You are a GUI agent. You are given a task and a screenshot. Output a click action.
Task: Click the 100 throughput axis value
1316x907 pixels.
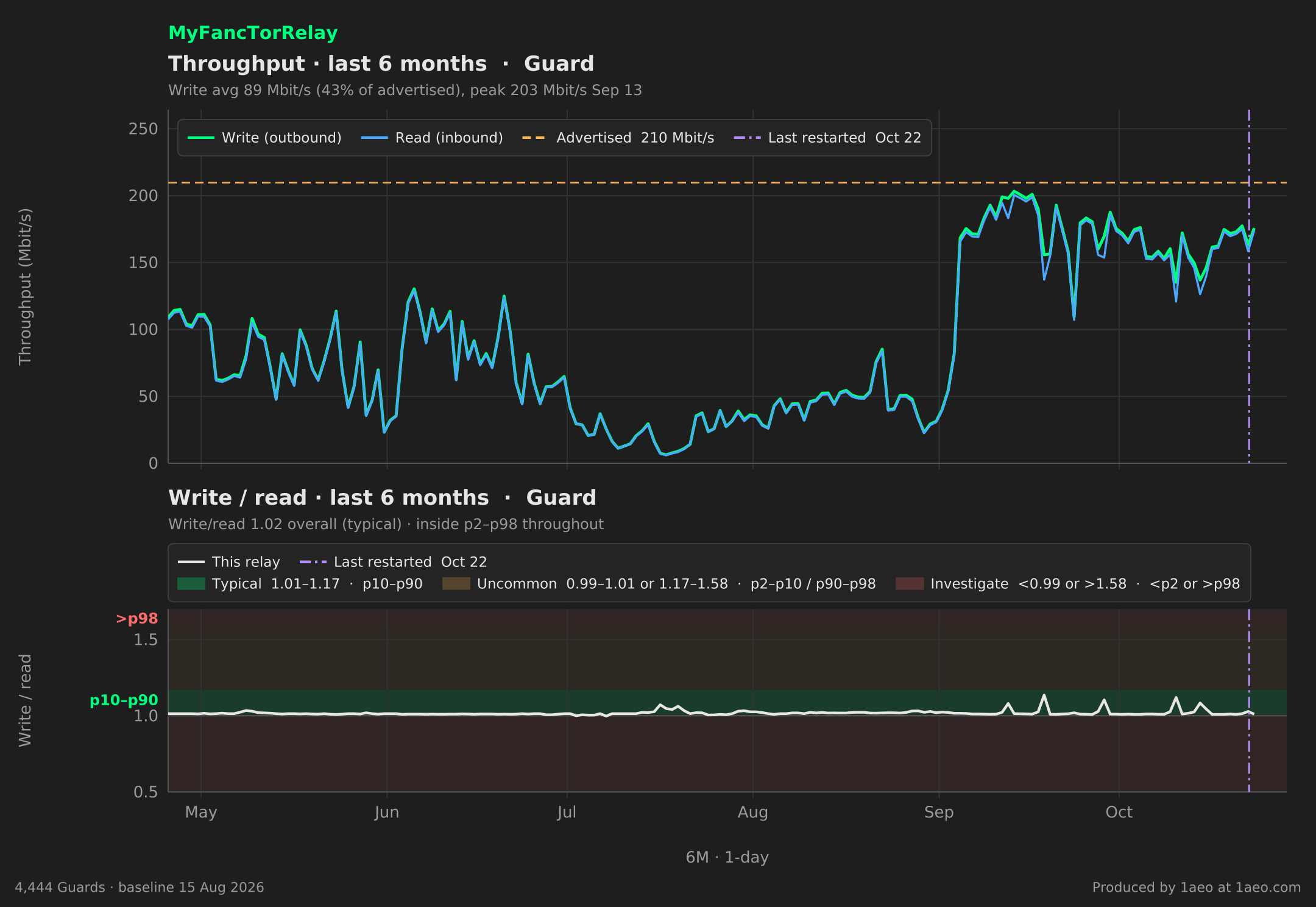[x=143, y=330]
